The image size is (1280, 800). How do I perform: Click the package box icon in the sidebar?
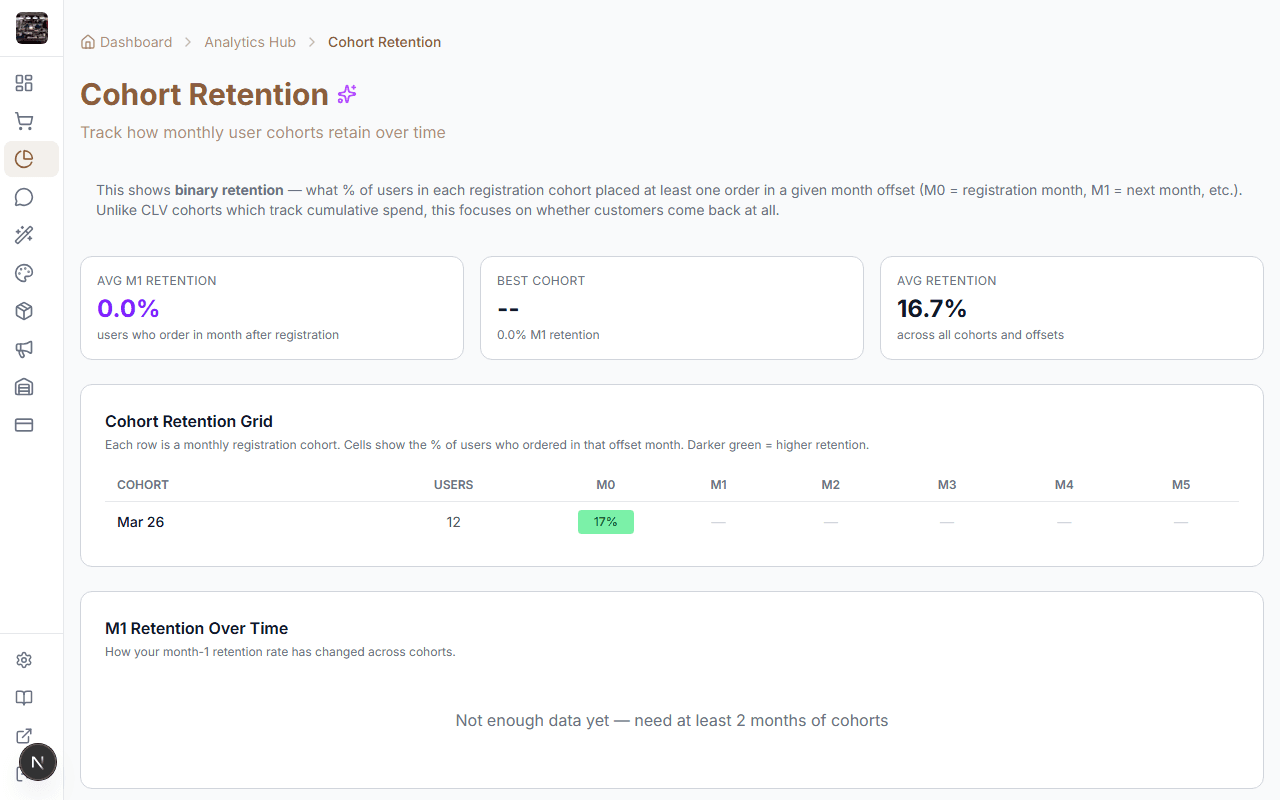(24, 311)
